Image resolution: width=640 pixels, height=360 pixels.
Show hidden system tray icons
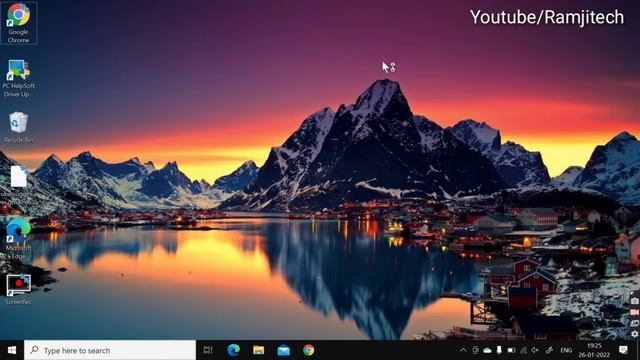point(463,350)
